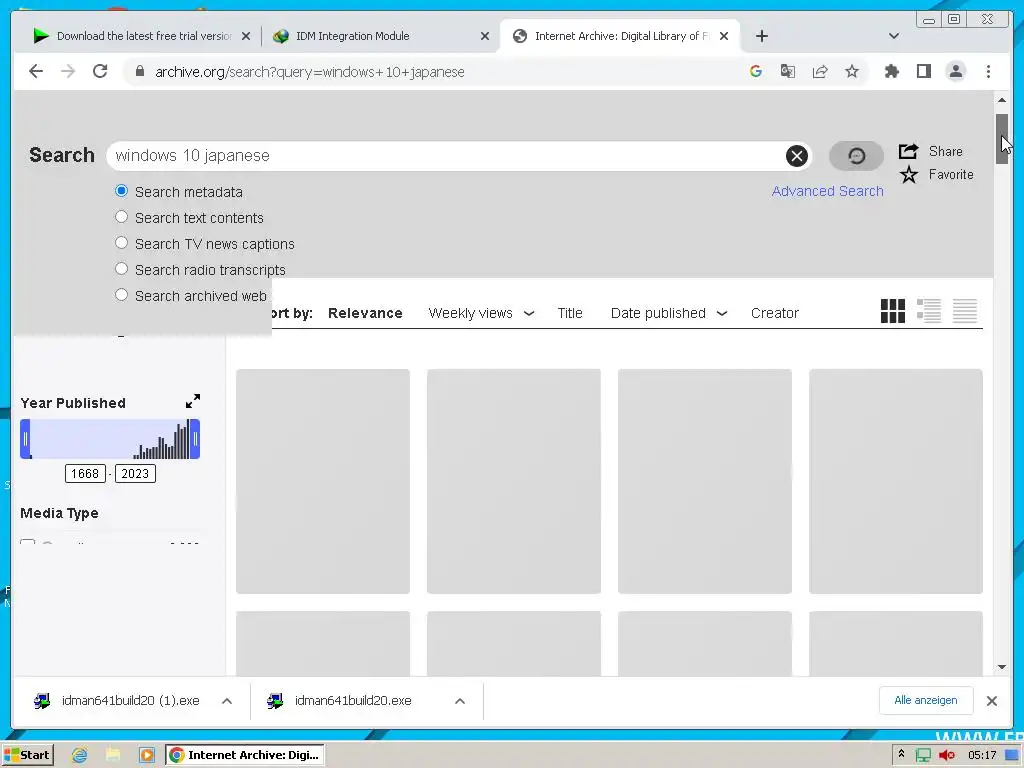Image resolution: width=1024 pixels, height=768 pixels.
Task: Open options for idman641build20 (1).exe download
Action: (x=227, y=701)
